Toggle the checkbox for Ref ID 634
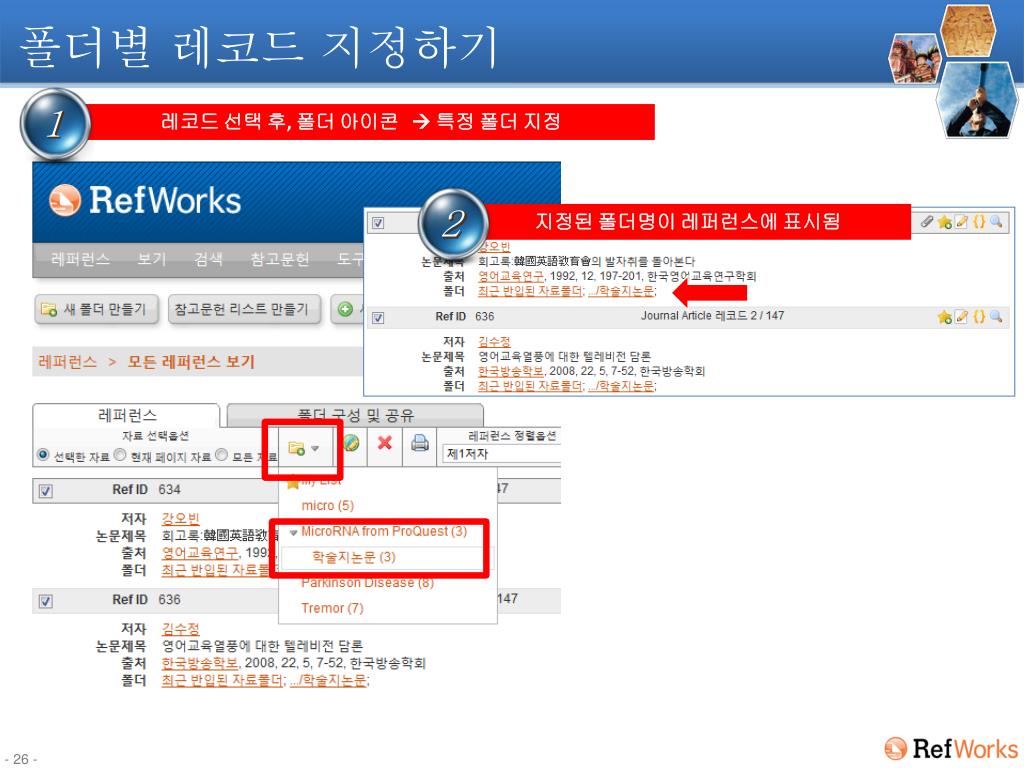This screenshot has width=1024, height=768. [46, 491]
